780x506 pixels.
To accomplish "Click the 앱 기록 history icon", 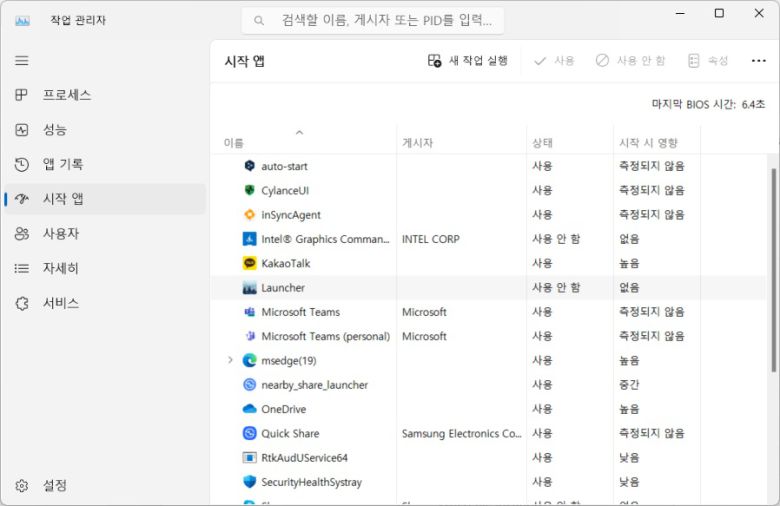I will pos(21,164).
